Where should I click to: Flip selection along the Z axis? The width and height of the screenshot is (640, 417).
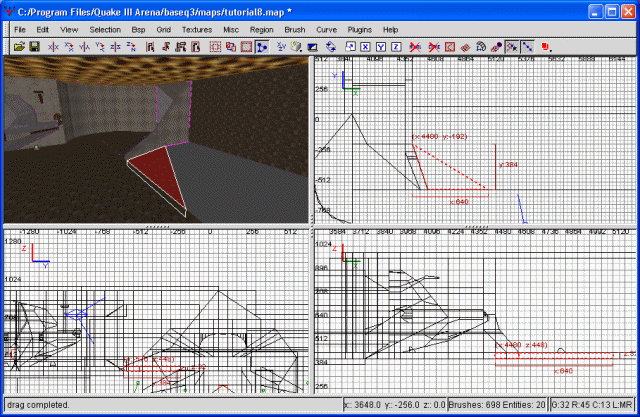coord(116,47)
